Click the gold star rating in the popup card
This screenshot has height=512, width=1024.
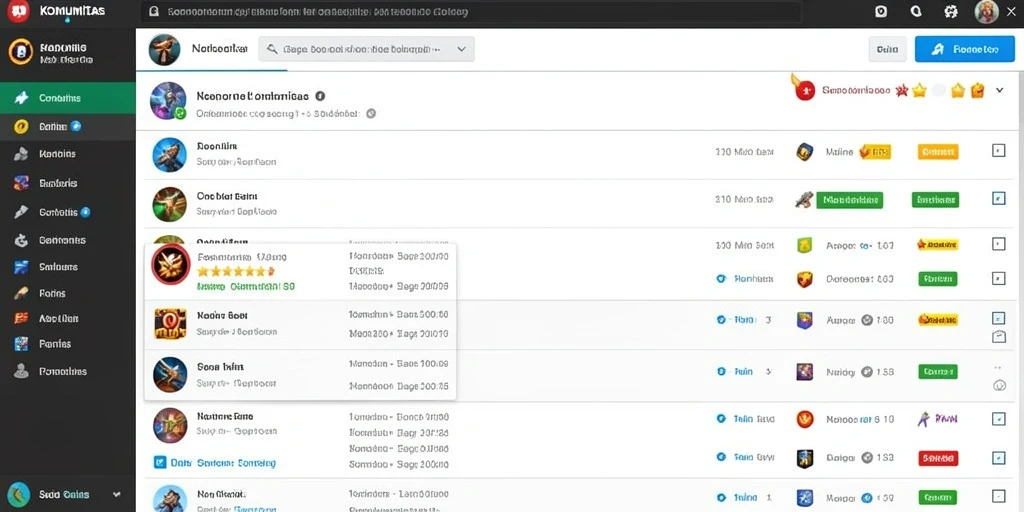(236, 270)
